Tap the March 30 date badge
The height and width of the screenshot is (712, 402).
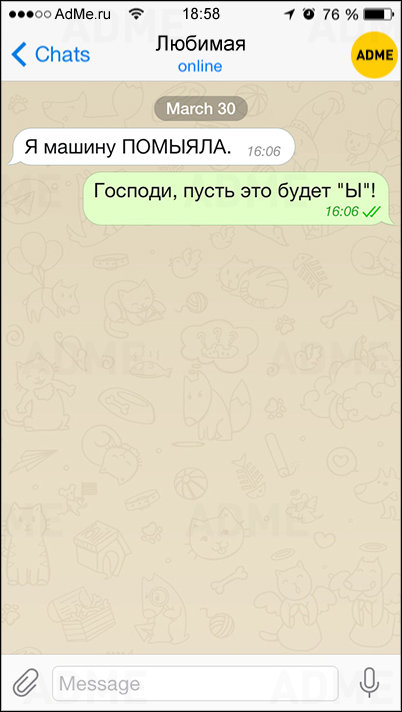pos(201,109)
